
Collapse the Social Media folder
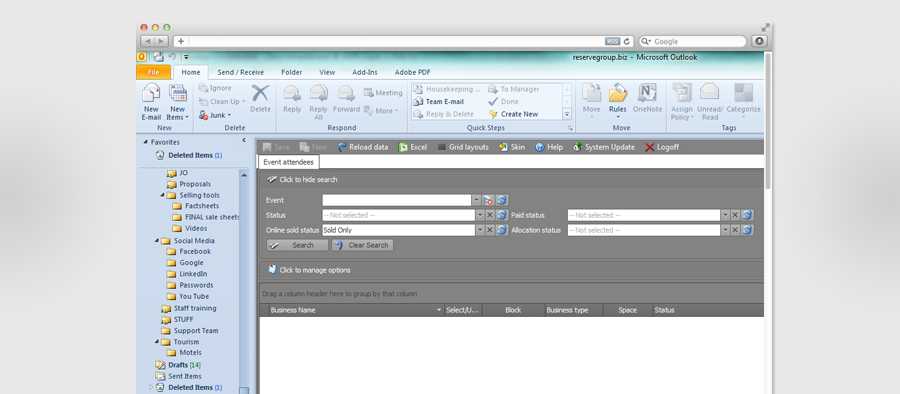point(157,241)
